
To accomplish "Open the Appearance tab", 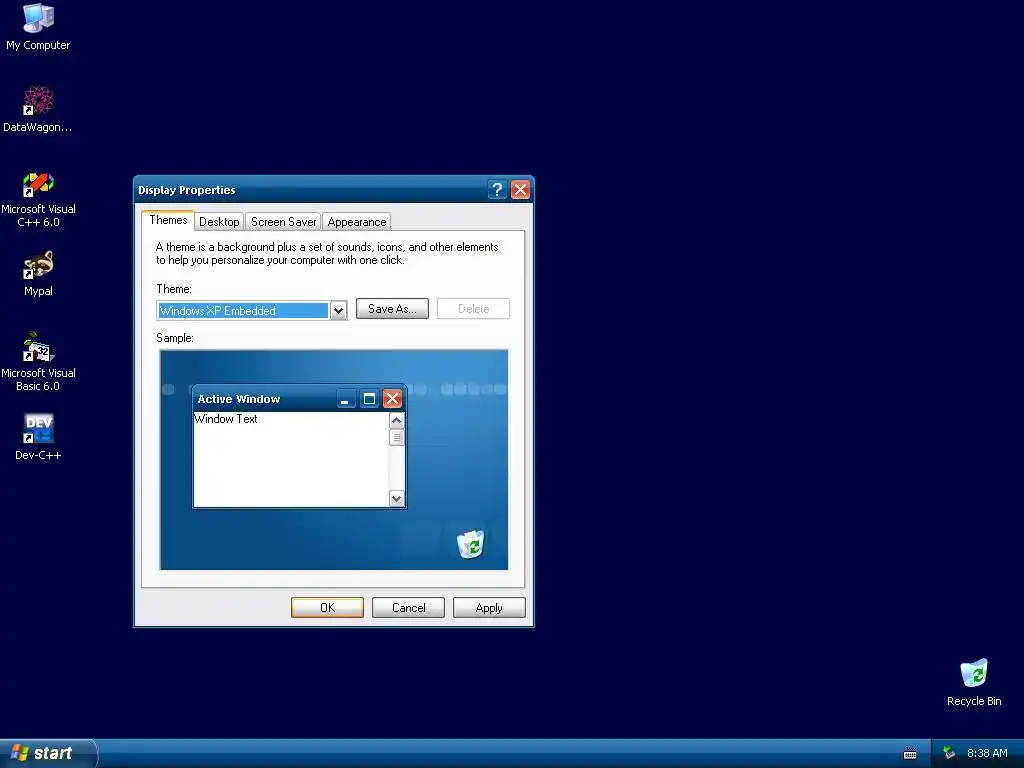I will point(357,222).
